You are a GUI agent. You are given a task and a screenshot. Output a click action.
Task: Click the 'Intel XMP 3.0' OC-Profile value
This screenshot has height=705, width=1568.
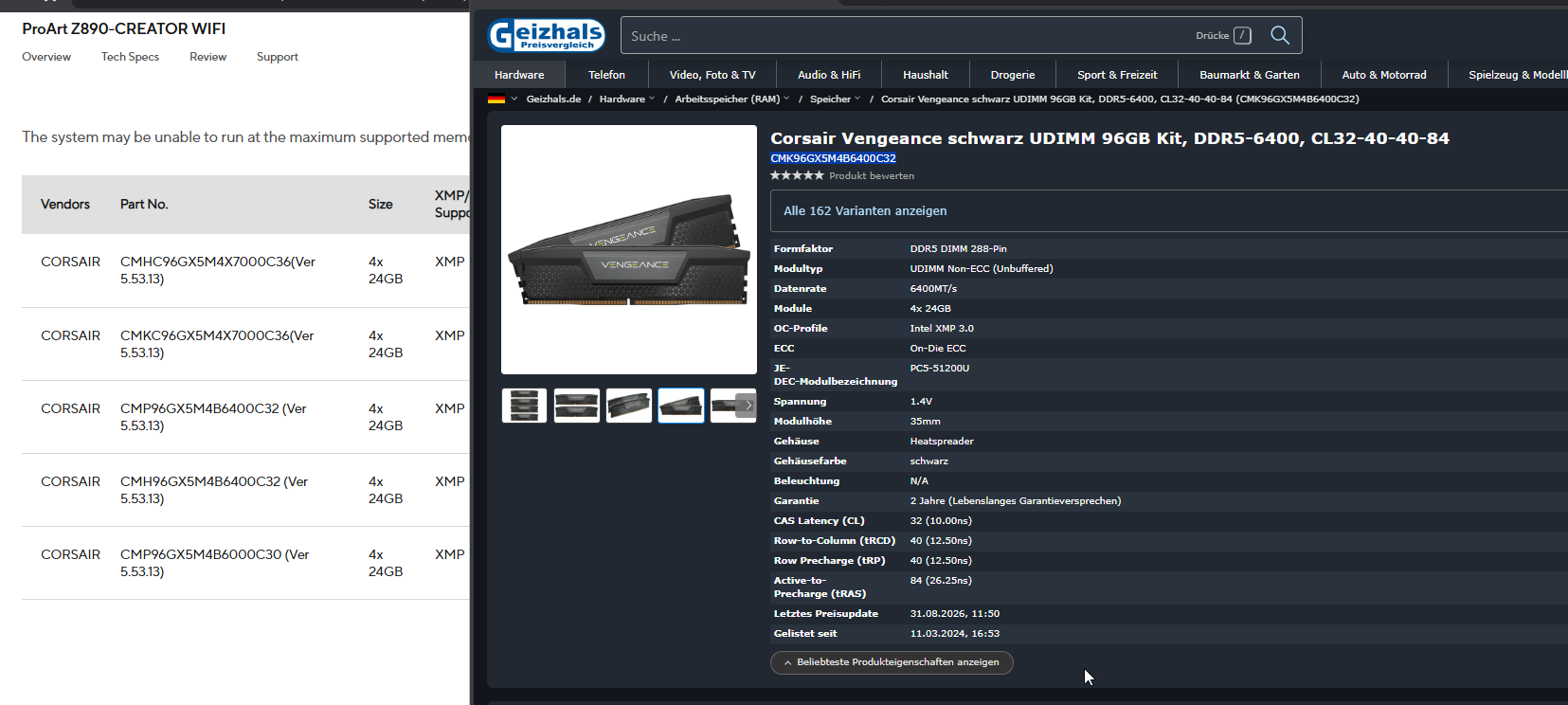coord(942,329)
